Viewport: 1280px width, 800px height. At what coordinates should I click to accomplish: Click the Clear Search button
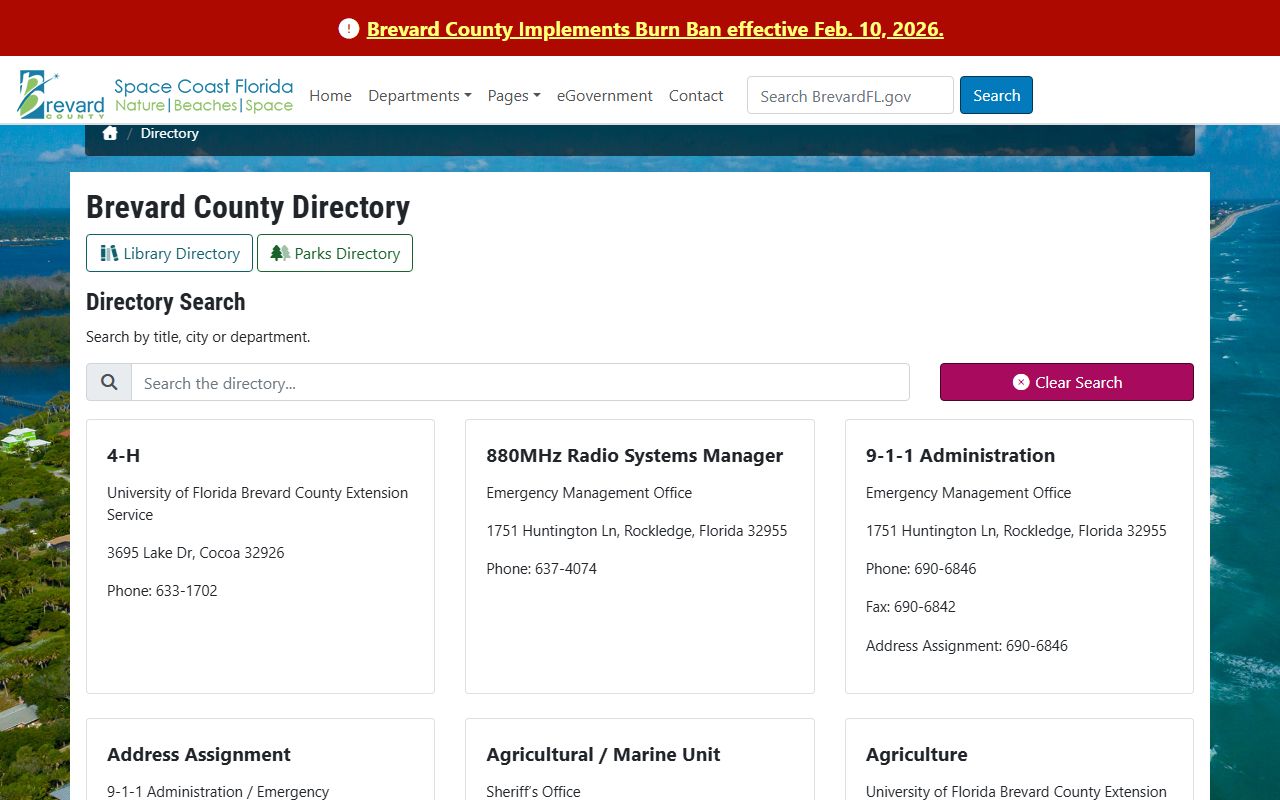tap(1067, 382)
